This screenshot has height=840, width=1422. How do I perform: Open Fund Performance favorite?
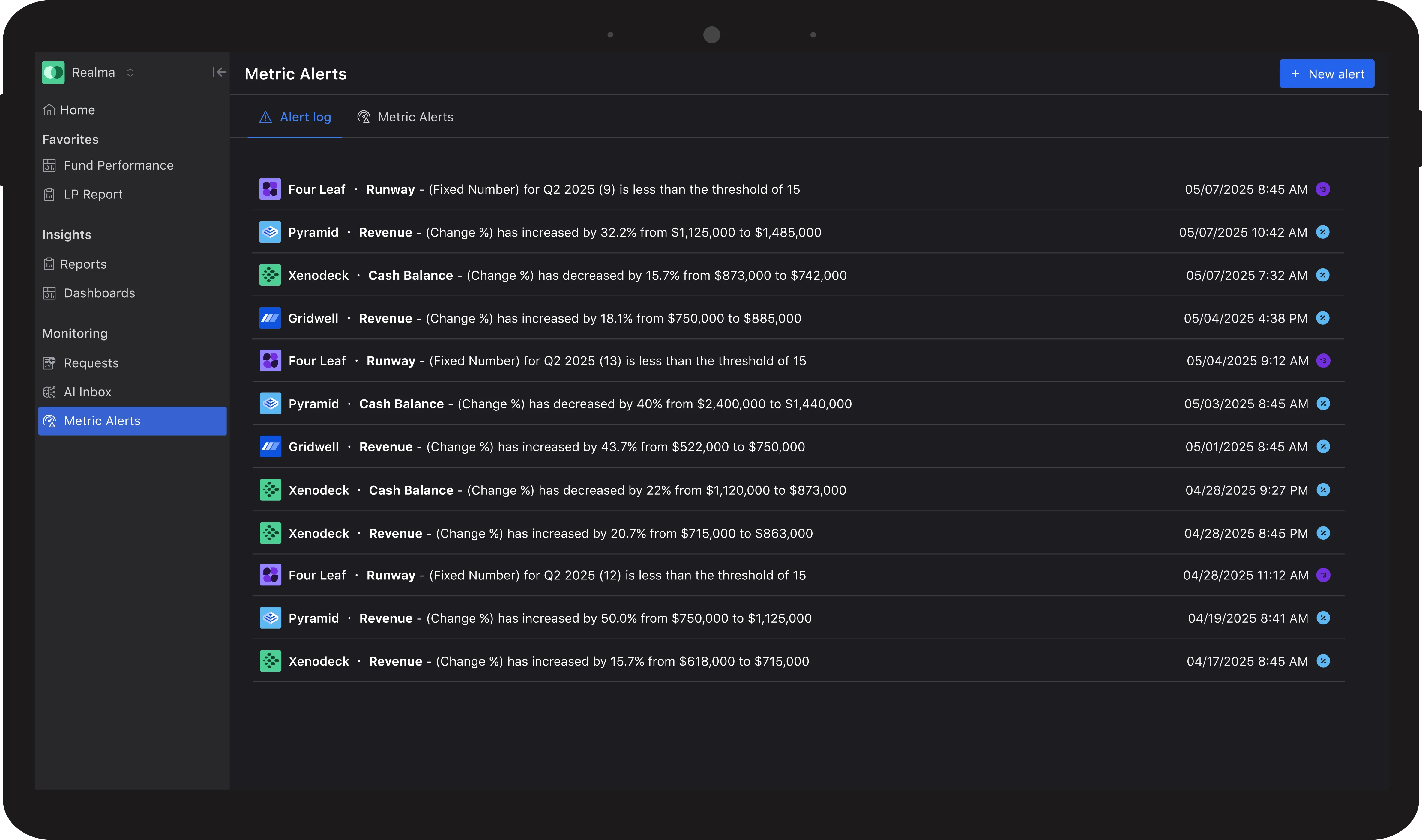pos(118,165)
